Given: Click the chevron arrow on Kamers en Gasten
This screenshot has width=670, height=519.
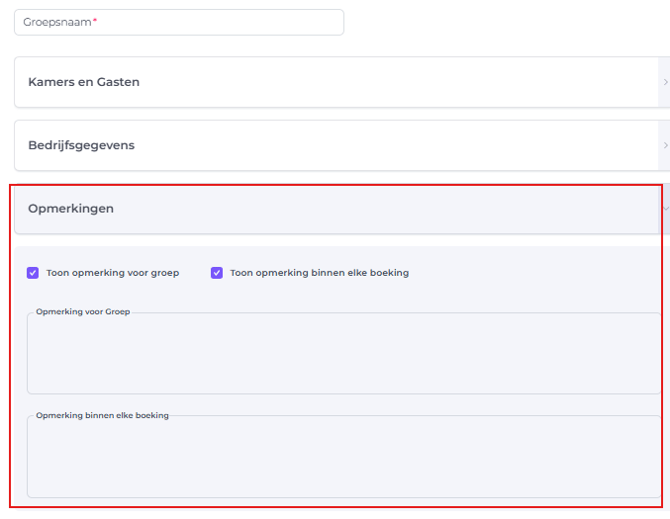Looking at the screenshot, I should [x=665, y=82].
